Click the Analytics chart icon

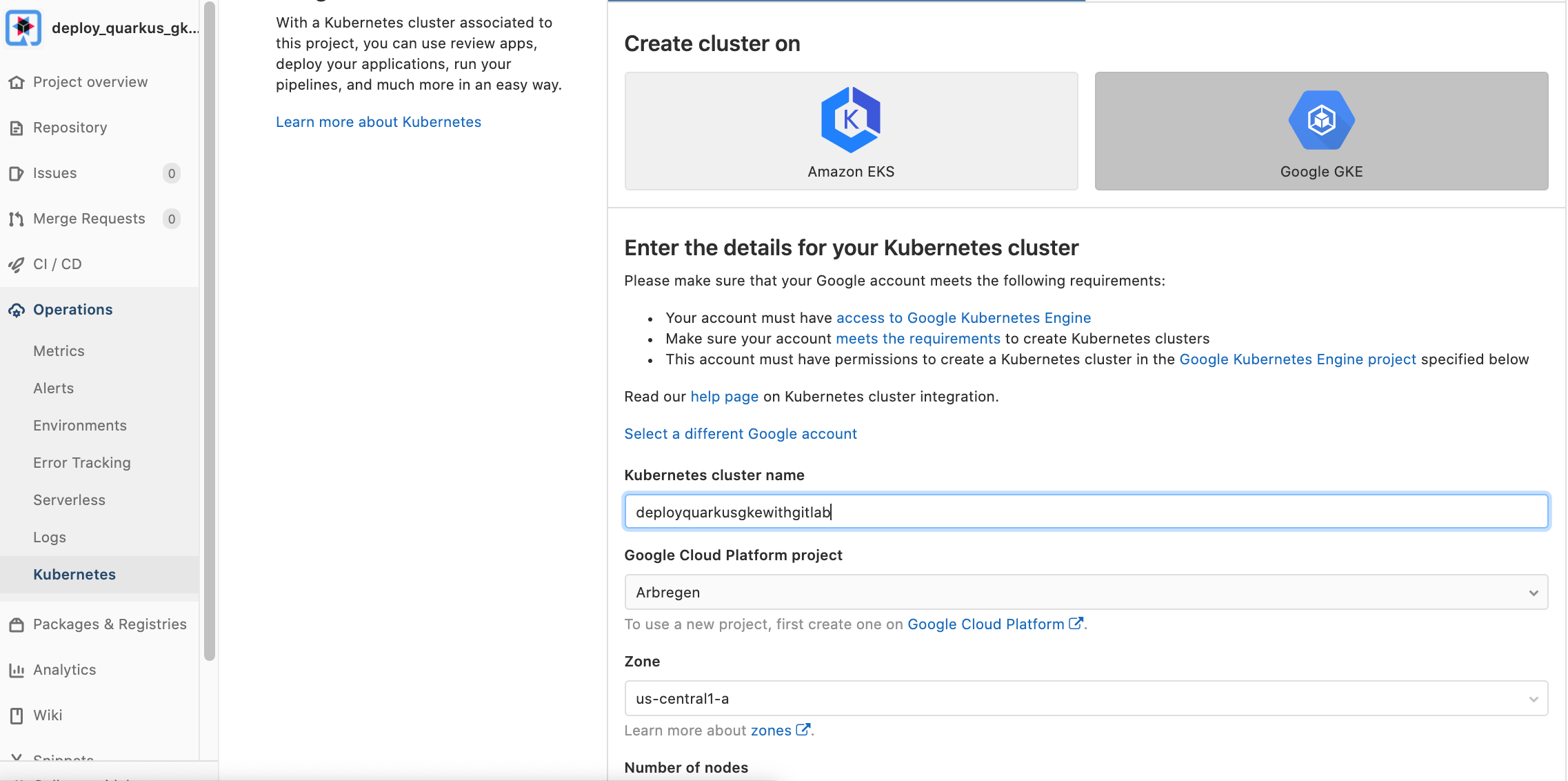click(17, 670)
